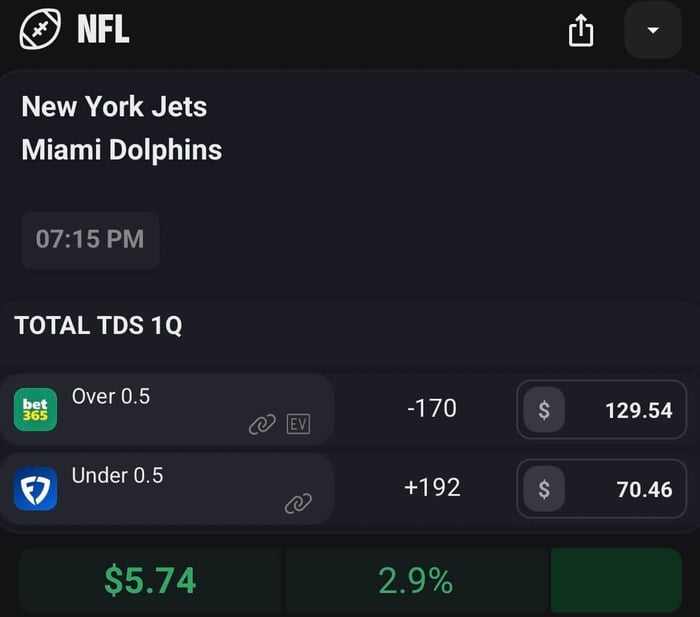Select the -170 odds value
This screenshot has height=617, width=700.
(x=432, y=408)
